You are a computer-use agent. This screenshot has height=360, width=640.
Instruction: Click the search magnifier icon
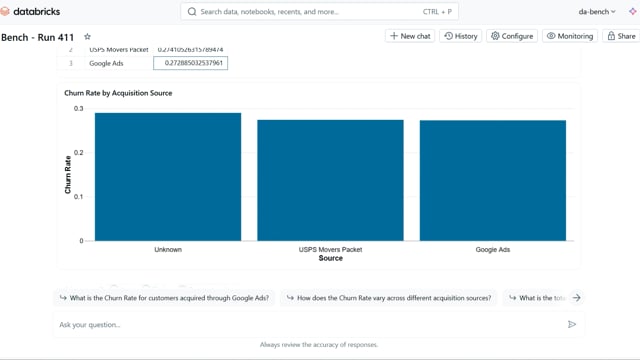[192, 12]
